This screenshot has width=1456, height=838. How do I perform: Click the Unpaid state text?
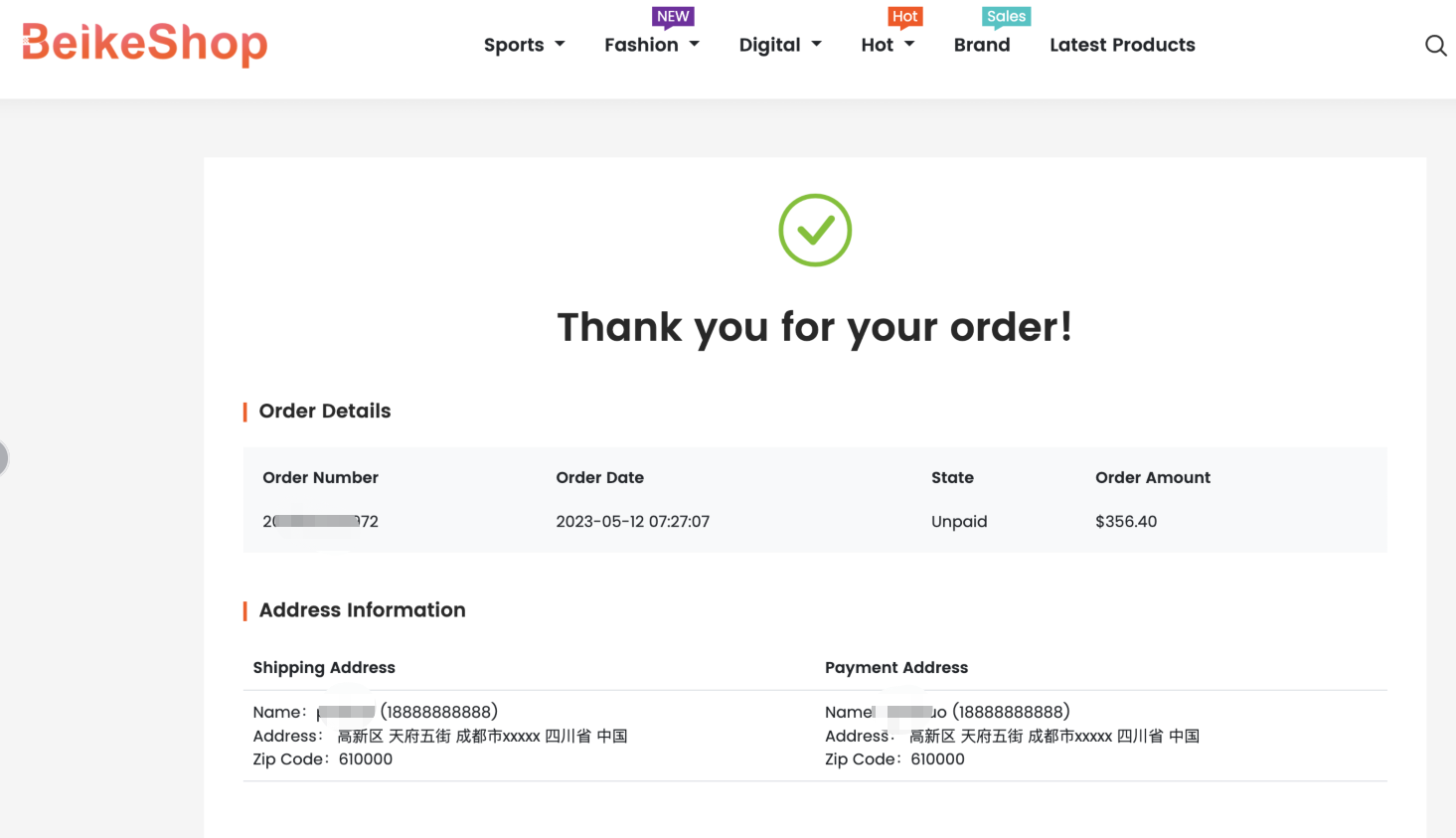click(x=958, y=521)
